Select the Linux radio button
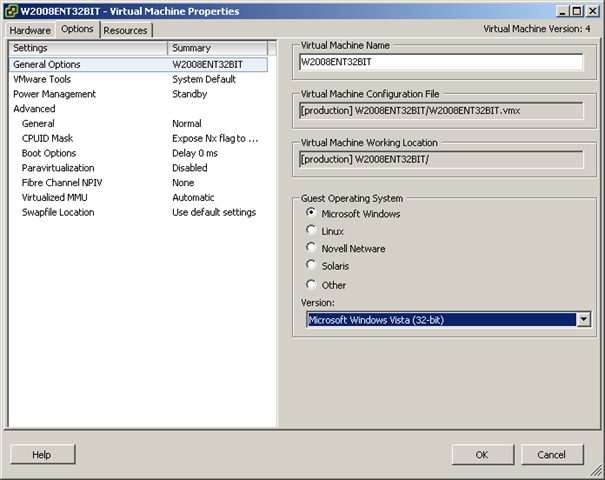 tap(312, 231)
